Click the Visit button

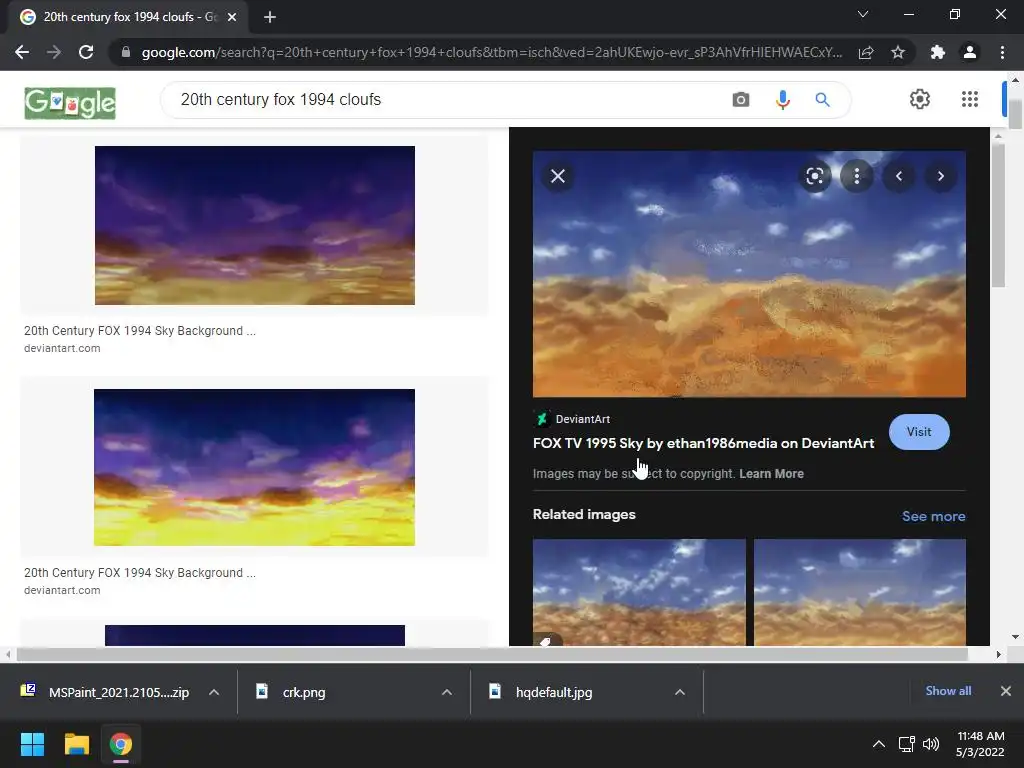[919, 432]
